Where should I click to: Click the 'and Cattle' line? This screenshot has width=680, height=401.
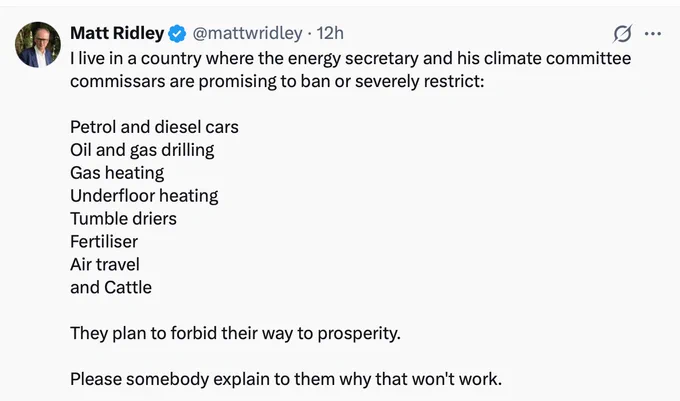pyautogui.click(x=111, y=287)
